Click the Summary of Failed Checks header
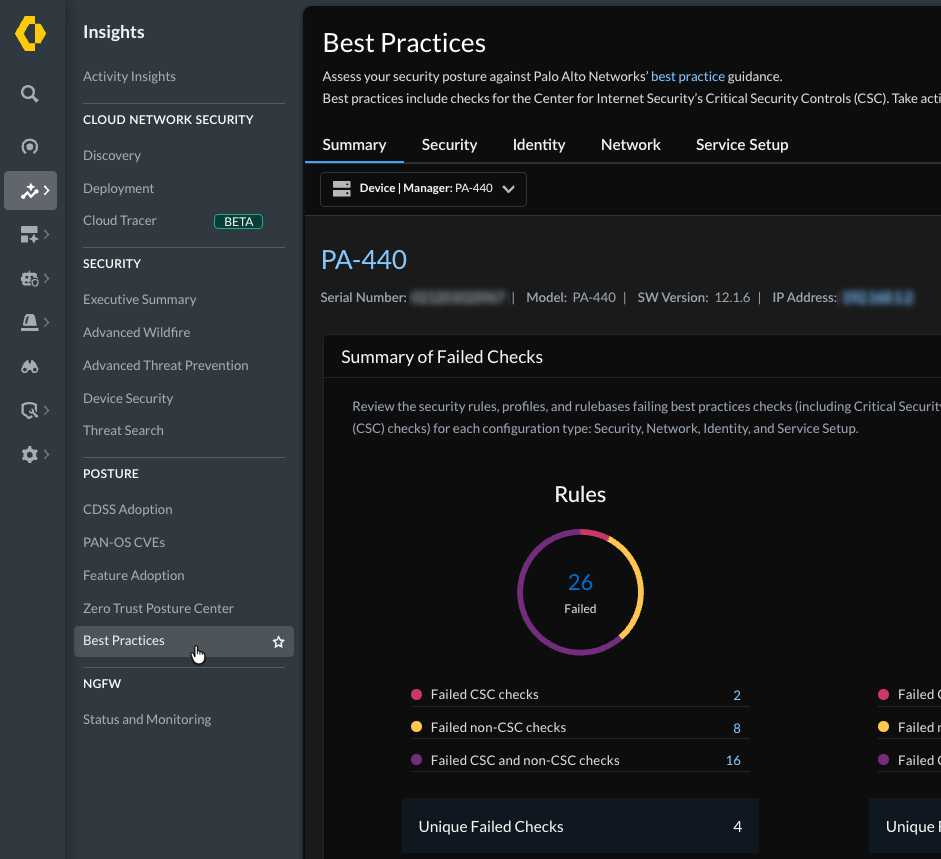 [x=442, y=357]
